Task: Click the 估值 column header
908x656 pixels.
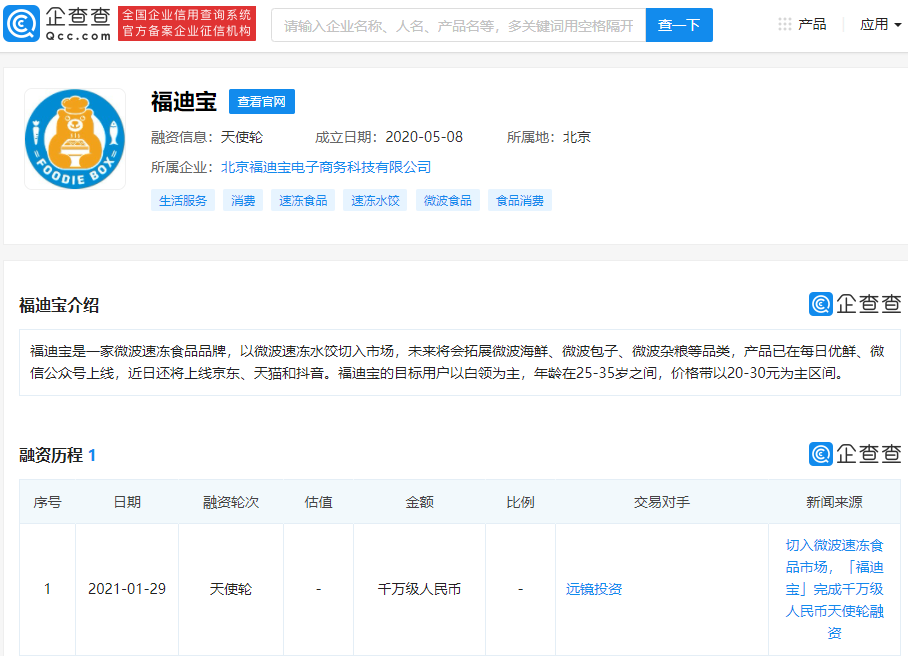Action: pyautogui.click(x=318, y=502)
